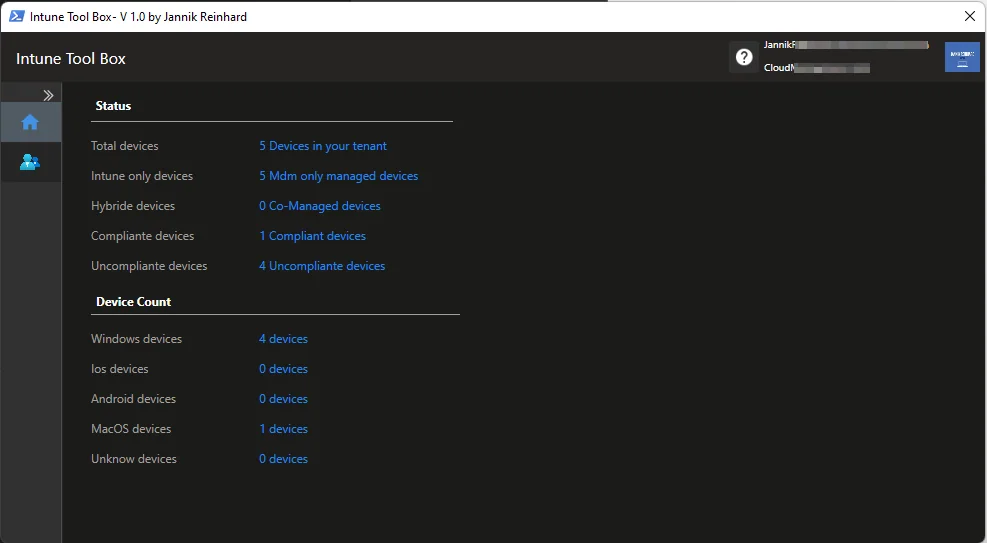Open the users and groups icon

(30, 162)
